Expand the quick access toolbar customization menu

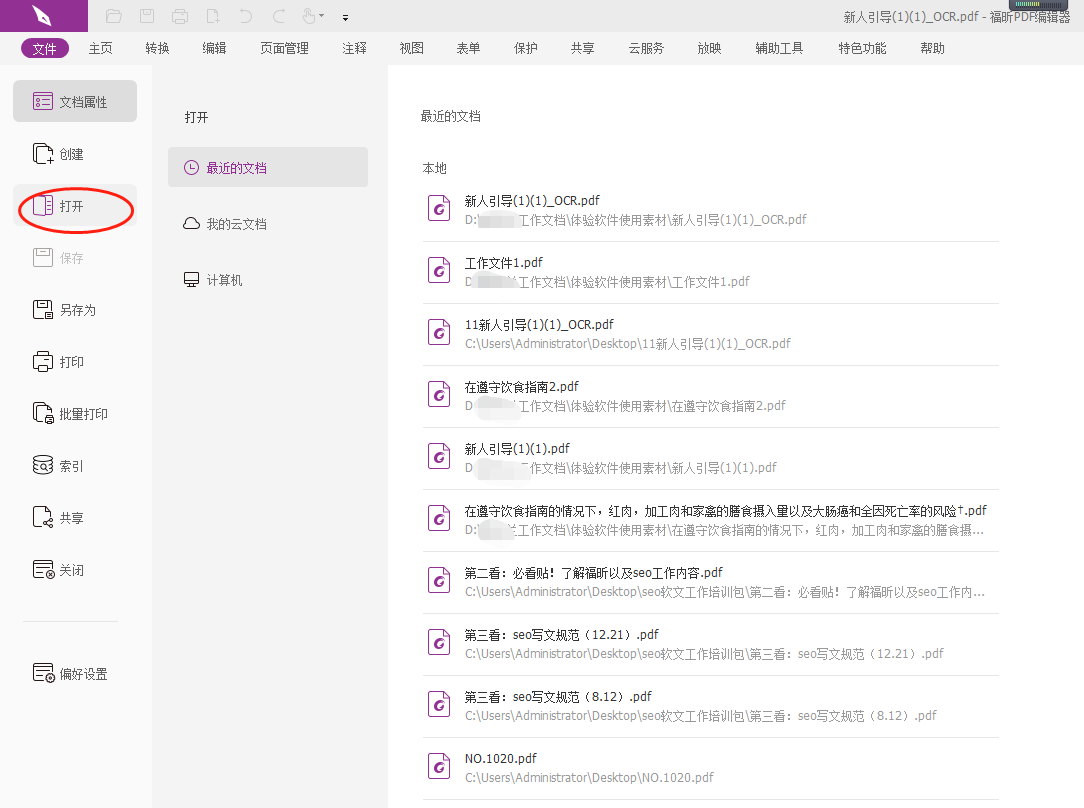(x=346, y=17)
